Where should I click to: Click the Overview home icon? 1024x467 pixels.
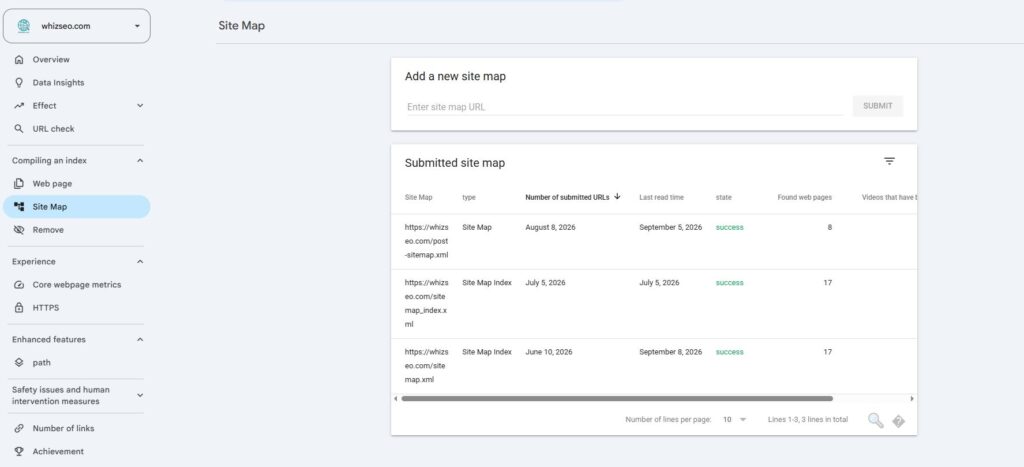[x=19, y=59]
